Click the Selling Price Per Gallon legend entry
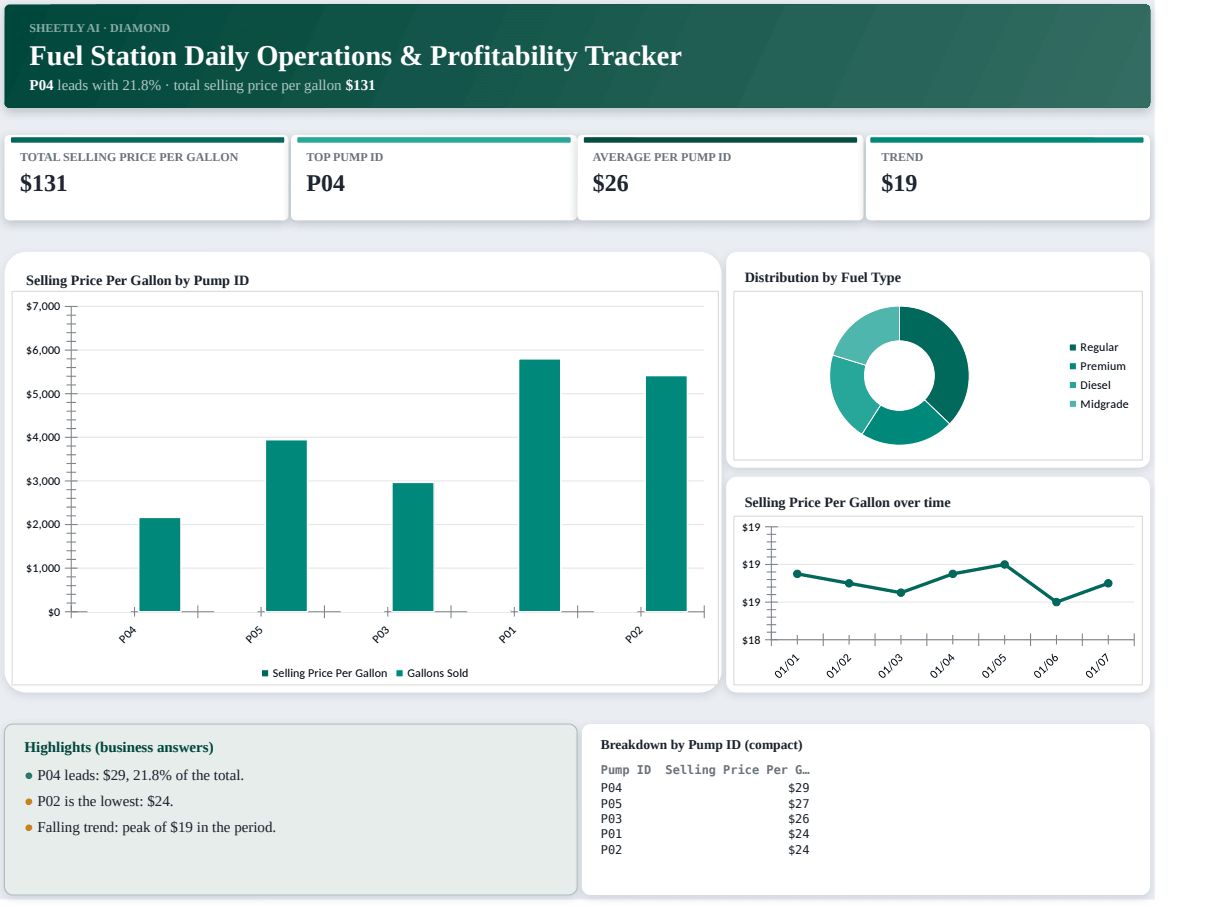Screen dimensions: 1227x922 pos(324,674)
